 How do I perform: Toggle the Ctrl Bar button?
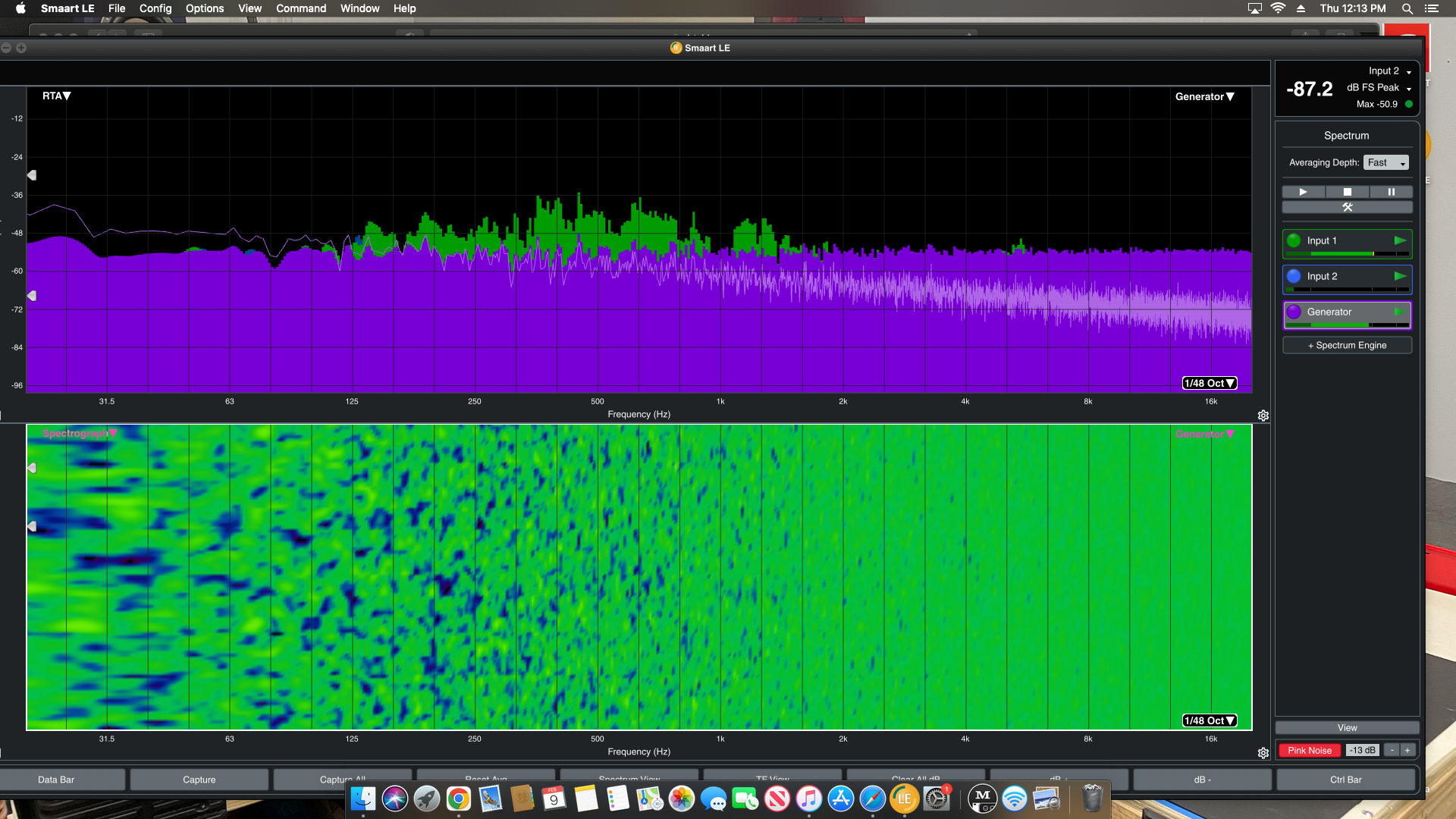[x=1346, y=780]
